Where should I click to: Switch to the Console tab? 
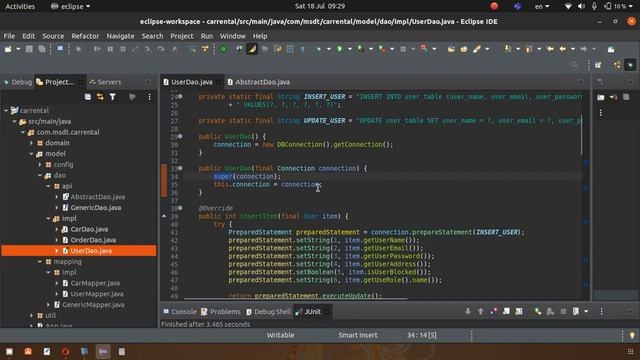[180, 311]
